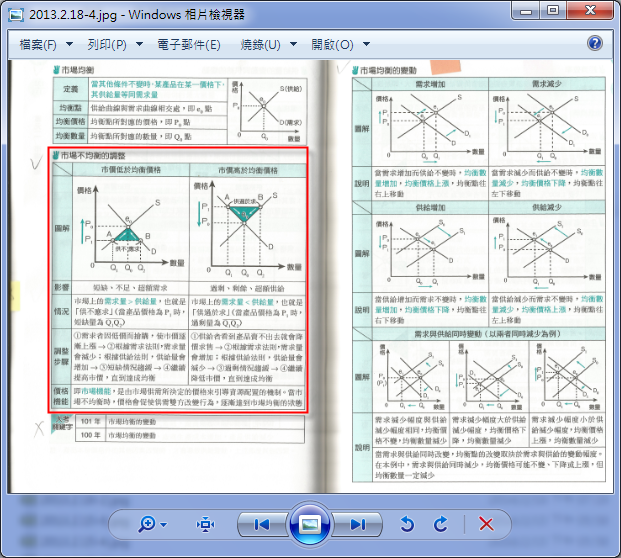The height and width of the screenshot is (558, 621).
Task: Rotate the photo clockwise
Action: coord(440,524)
